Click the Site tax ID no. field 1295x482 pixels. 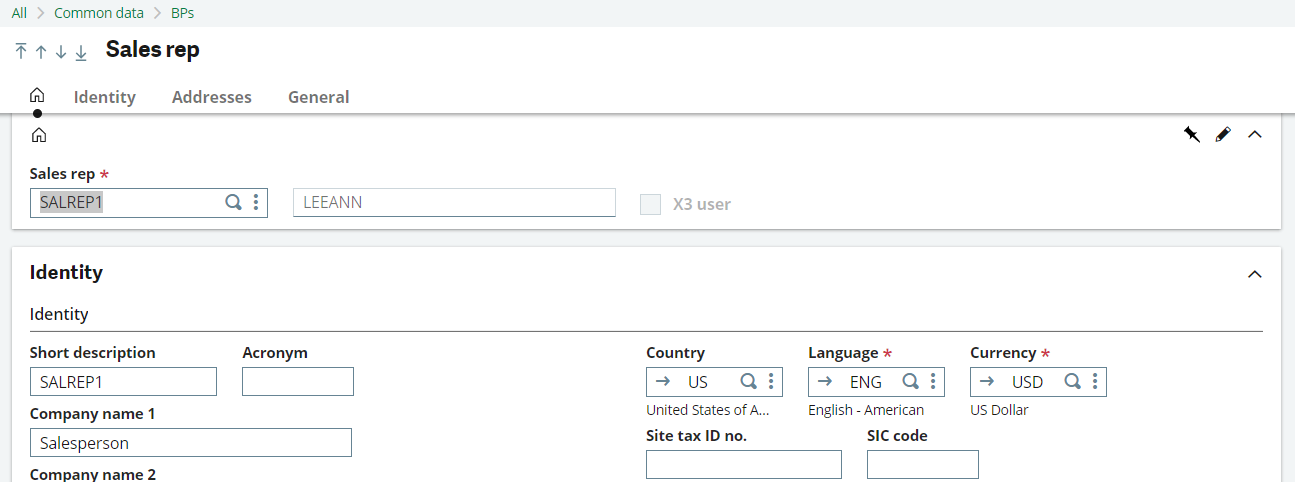coord(743,464)
